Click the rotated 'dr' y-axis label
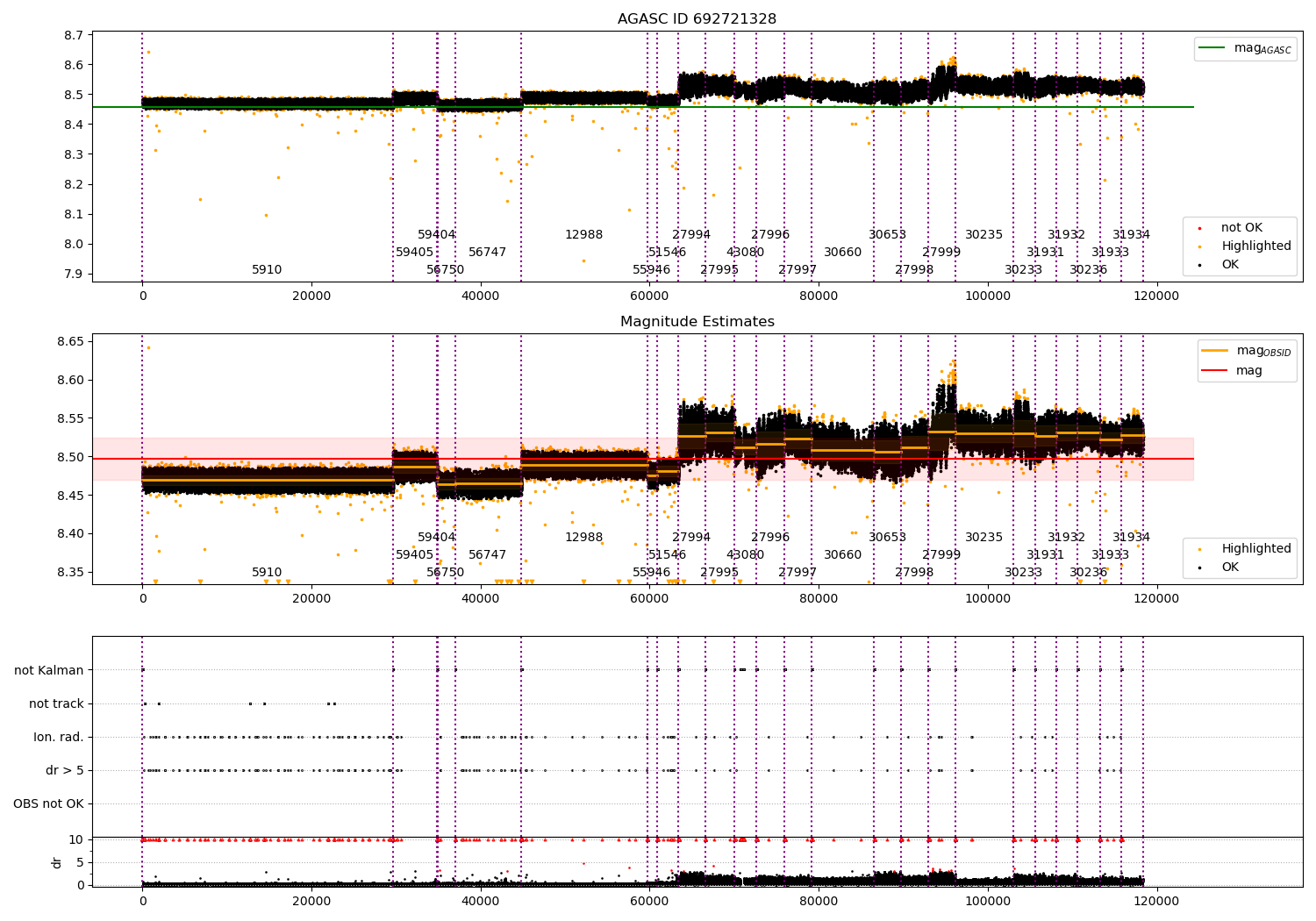1316x921 pixels. click(57, 862)
